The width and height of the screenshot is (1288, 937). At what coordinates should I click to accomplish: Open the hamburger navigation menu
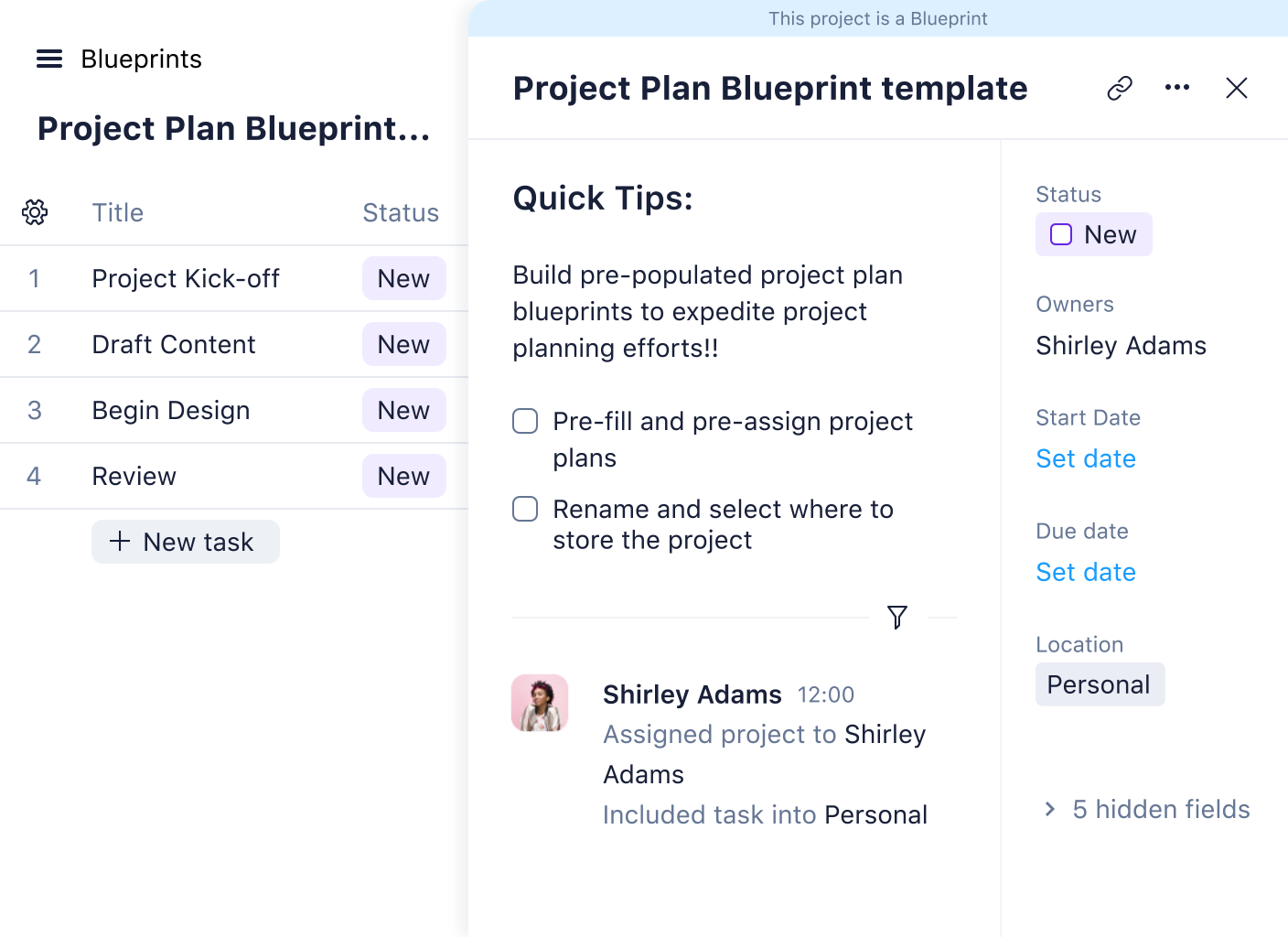[49, 59]
